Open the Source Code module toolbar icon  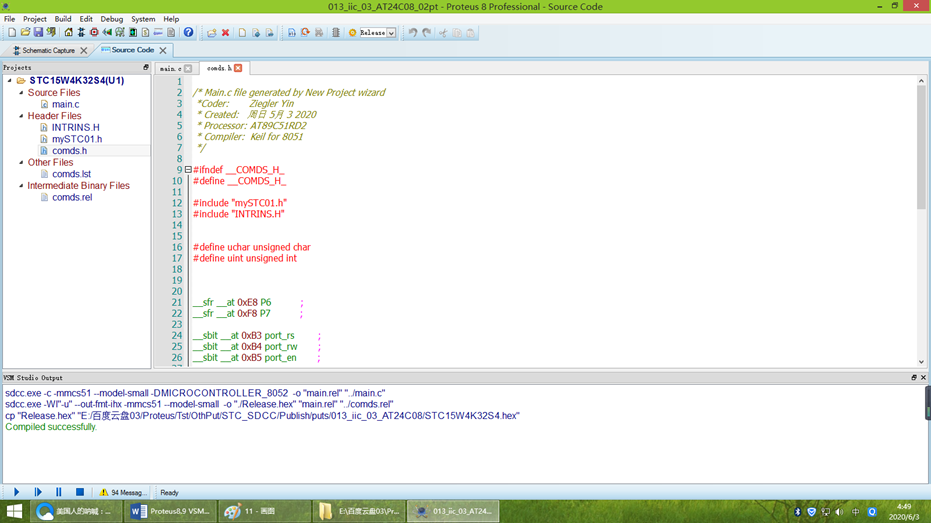pyautogui.click(x=159, y=33)
